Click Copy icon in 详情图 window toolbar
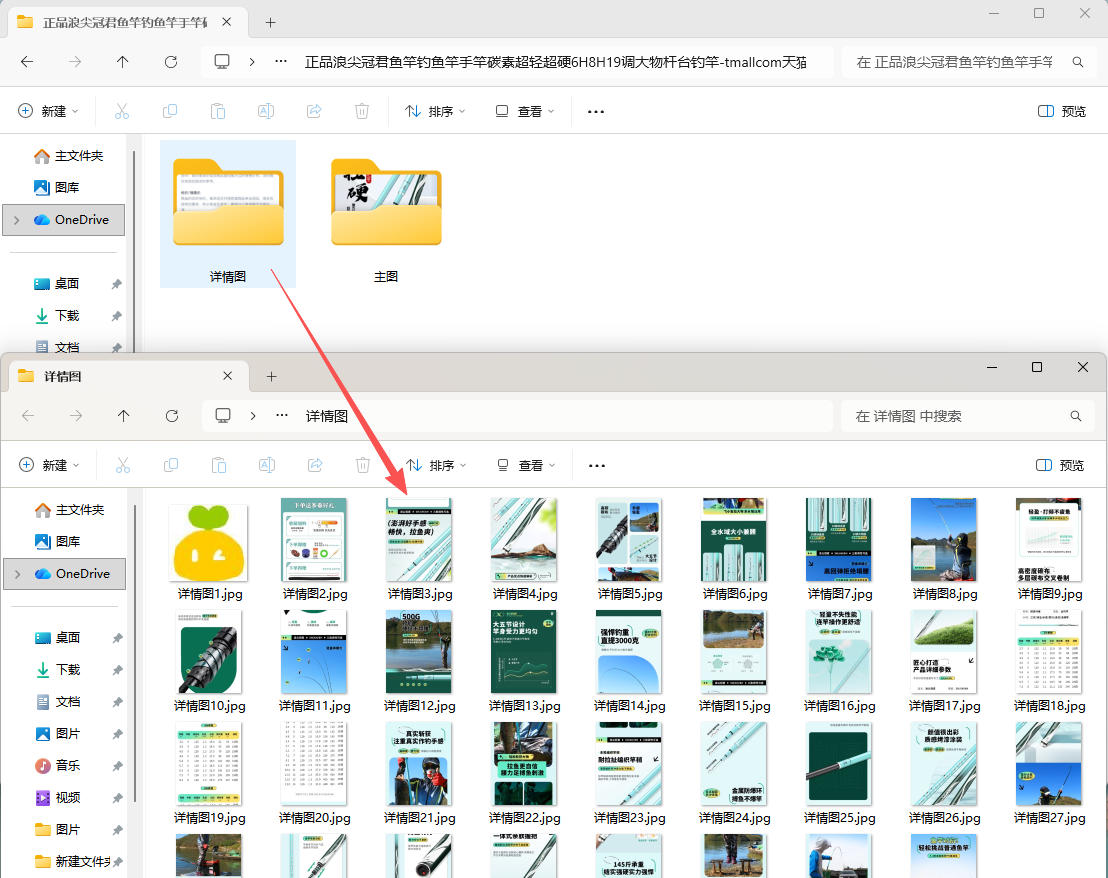 point(171,465)
